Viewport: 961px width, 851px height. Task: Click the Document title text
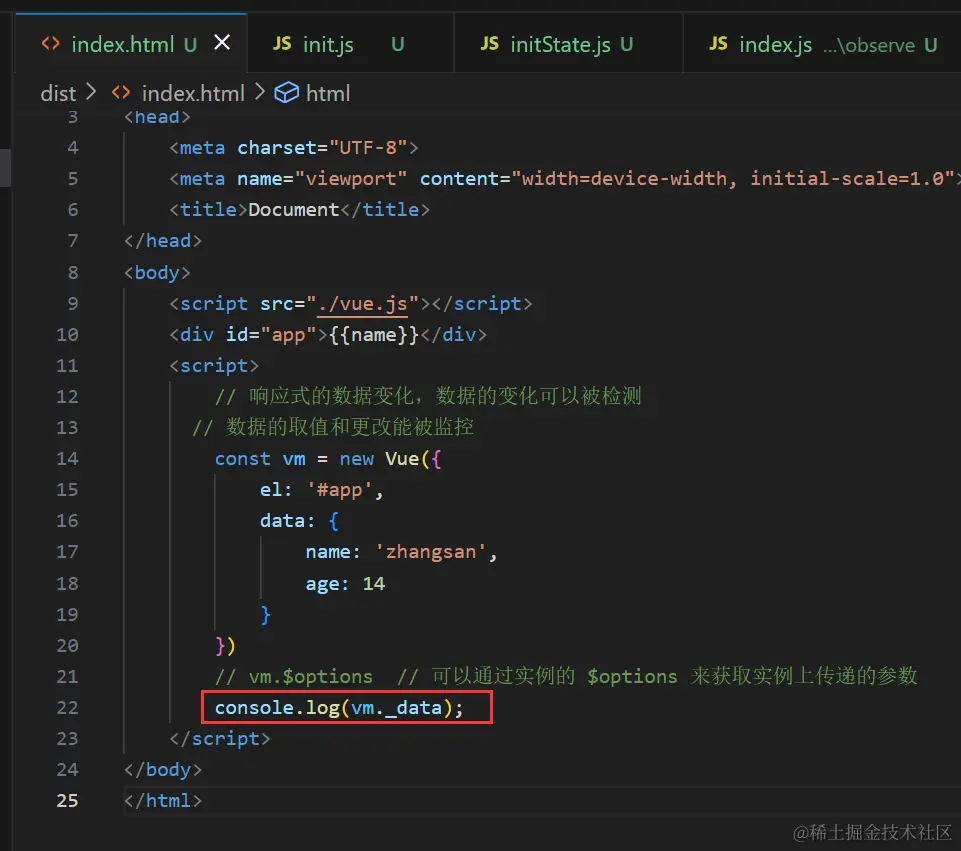click(x=294, y=210)
